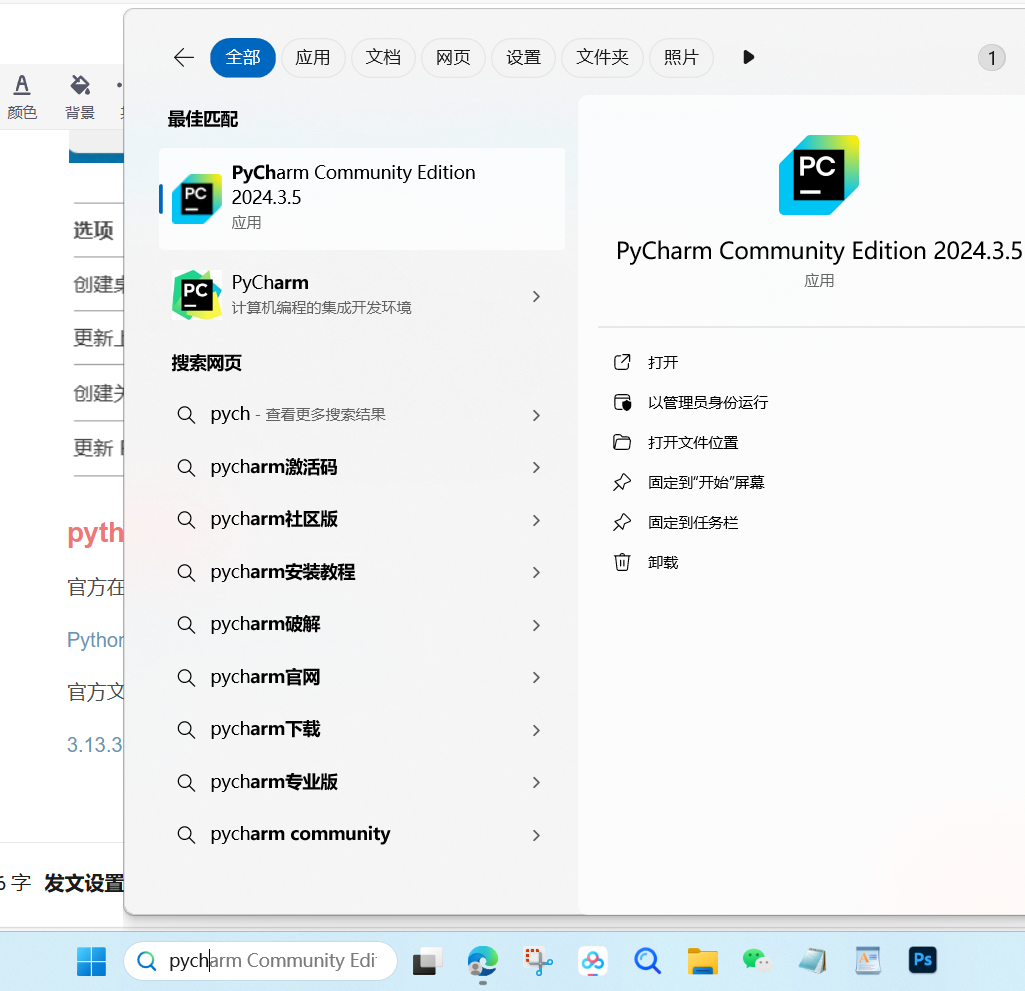The image size is (1025, 991).
Task: Open Microsoft Edge from taskbar
Action: (482, 961)
